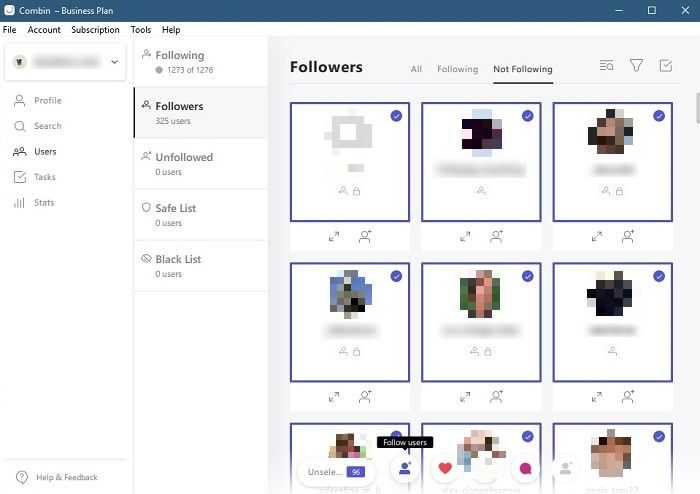
Task: Toggle the select-all checkbox icon in header
Action: coord(666,66)
